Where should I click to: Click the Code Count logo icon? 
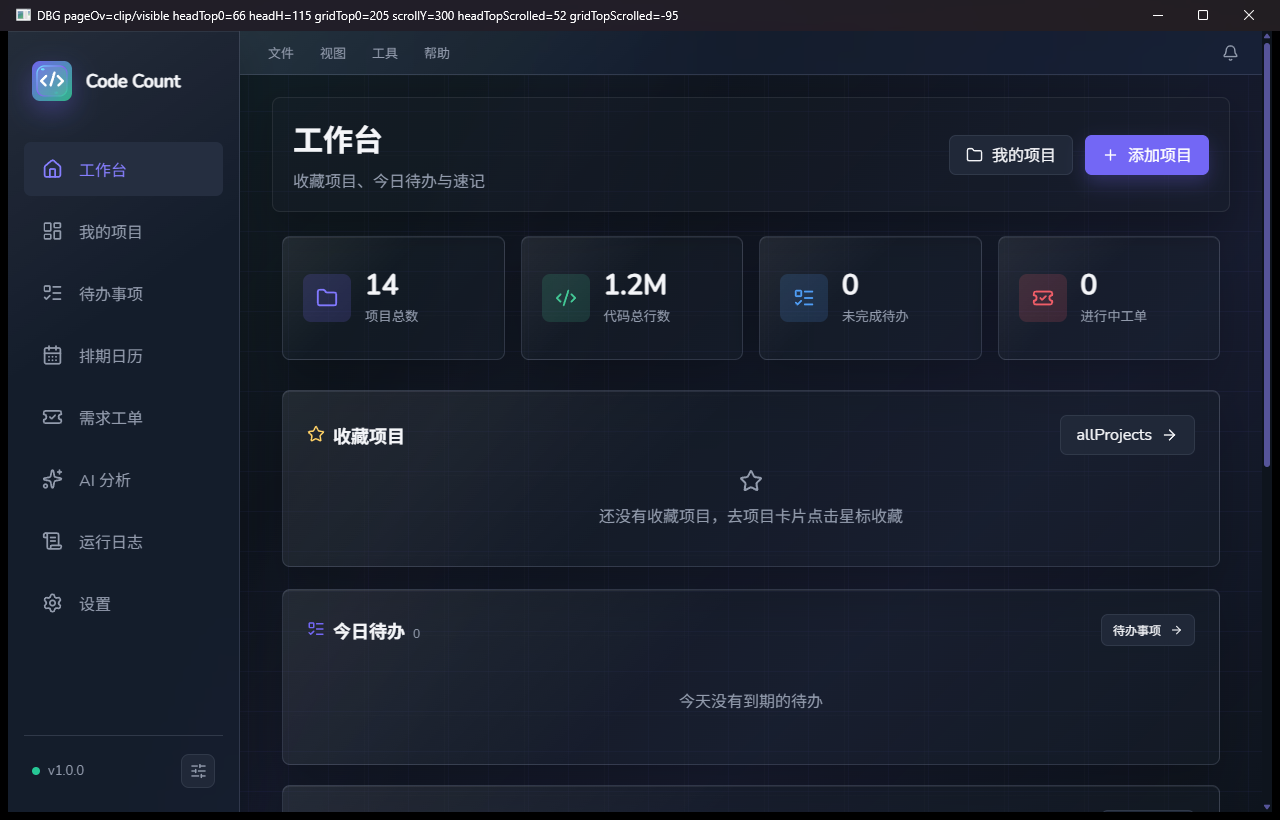[x=52, y=81]
